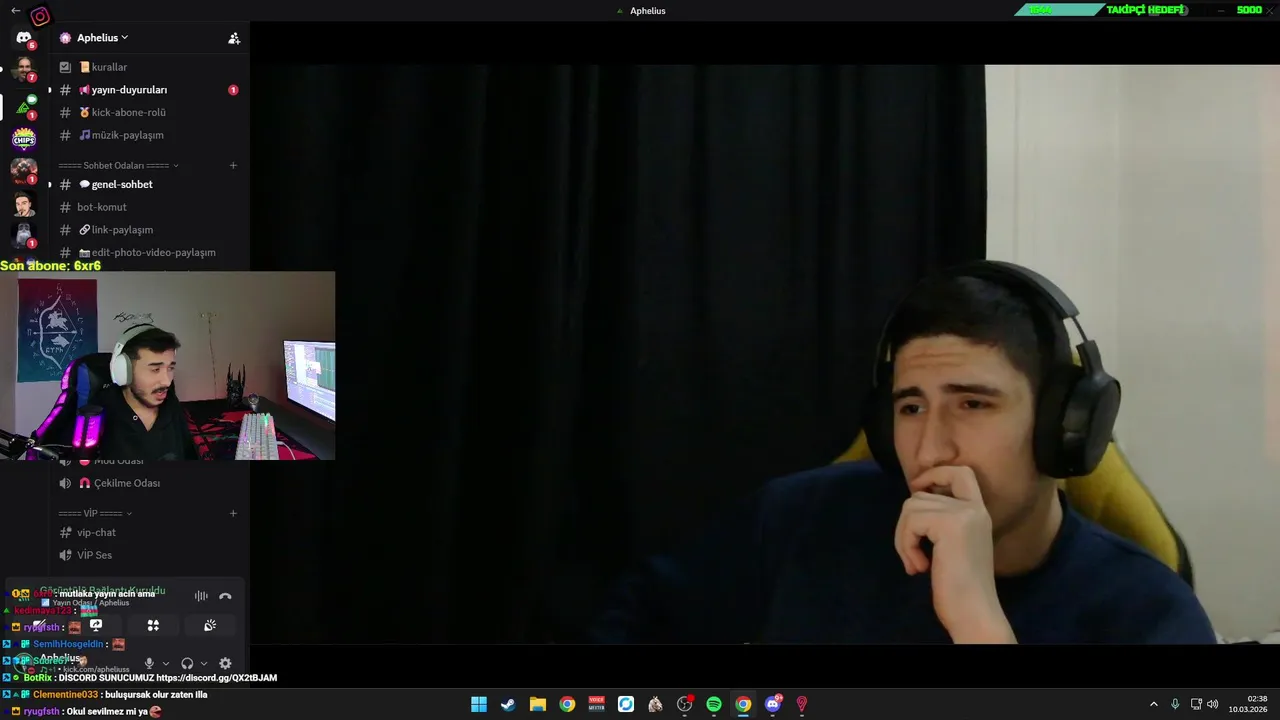The height and width of the screenshot is (720, 1280).
Task: Open the invite people icon beside Aphelius
Action: pyautogui.click(x=234, y=38)
